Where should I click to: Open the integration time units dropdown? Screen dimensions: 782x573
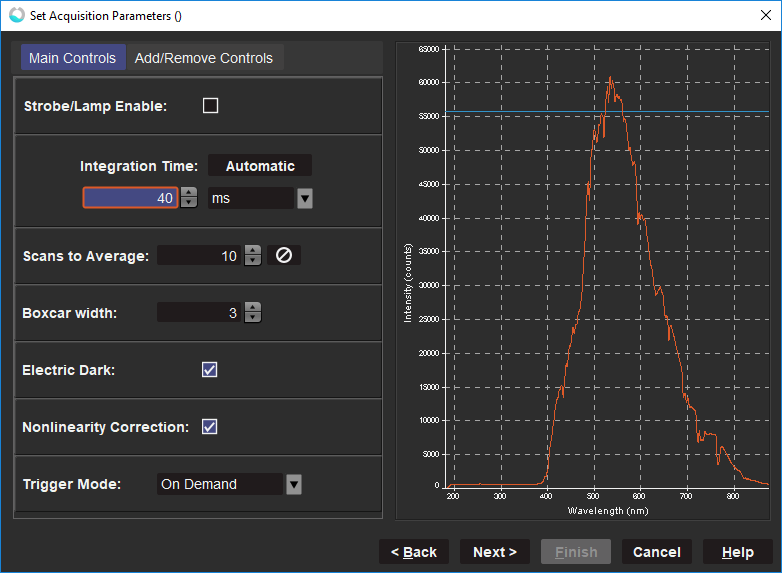coord(304,198)
